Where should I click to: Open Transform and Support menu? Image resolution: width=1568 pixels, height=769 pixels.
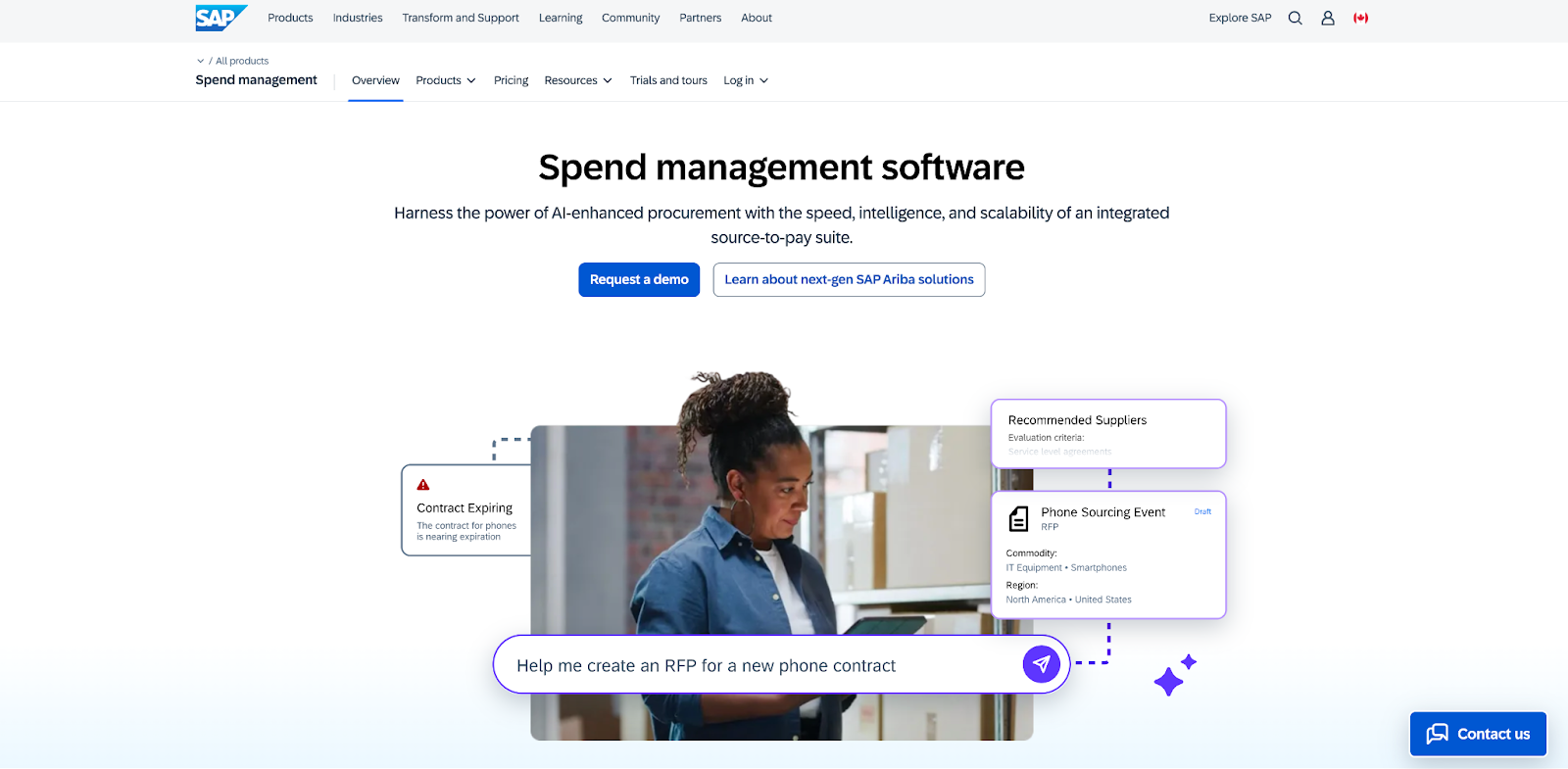(x=461, y=18)
